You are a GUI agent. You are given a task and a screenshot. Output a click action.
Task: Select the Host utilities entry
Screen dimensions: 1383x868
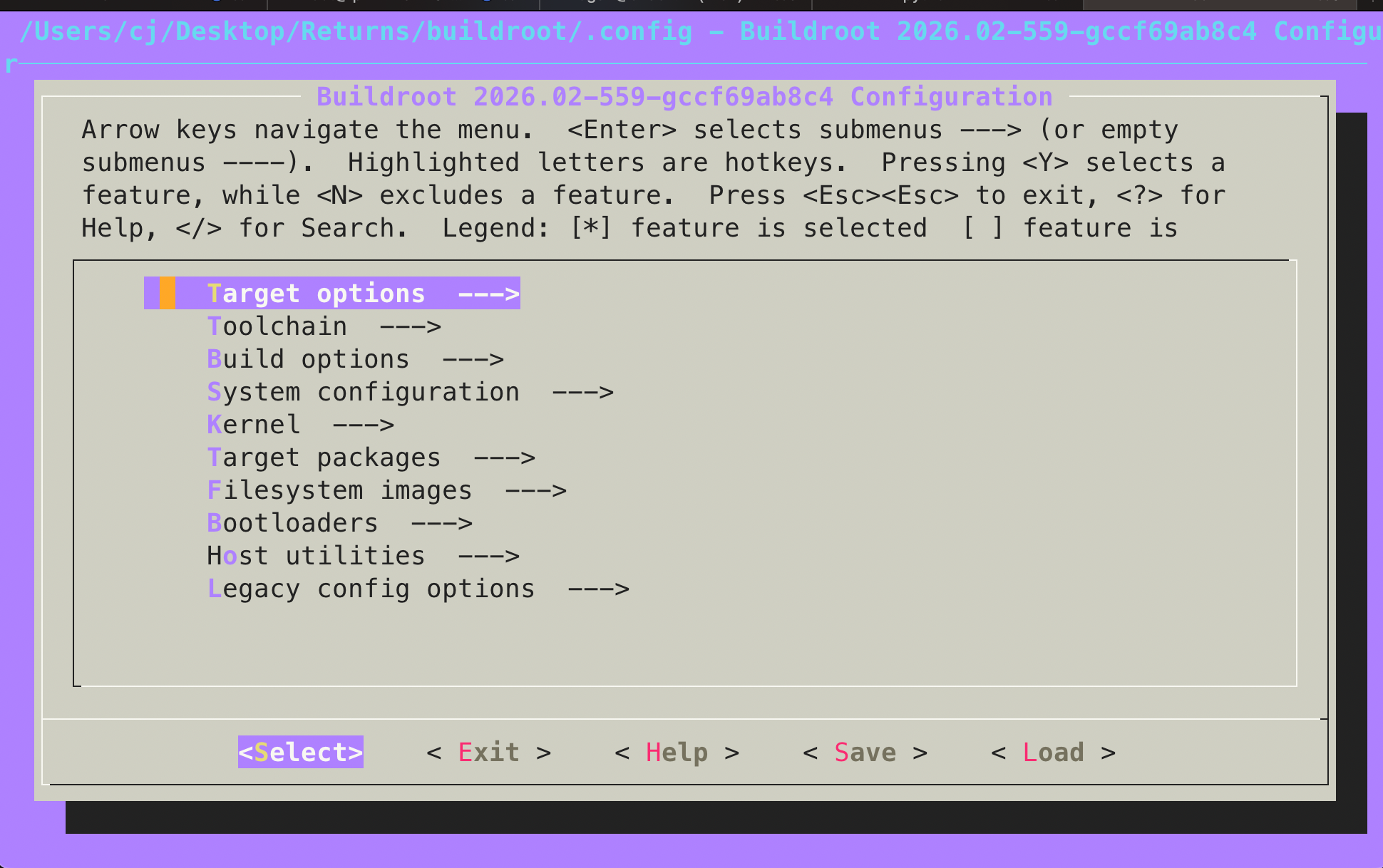click(363, 556)
